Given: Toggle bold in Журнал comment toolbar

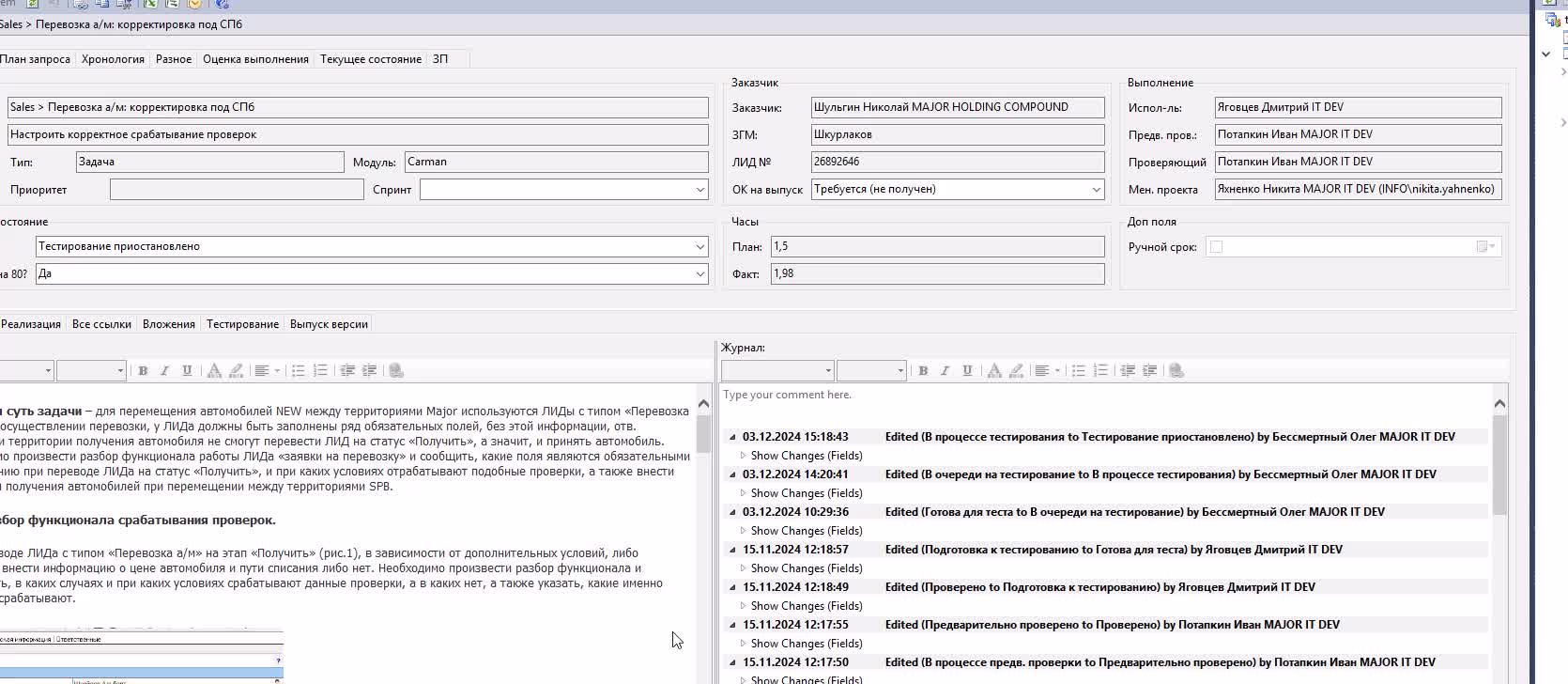Looking at the screenshot, I should (923, 371).
